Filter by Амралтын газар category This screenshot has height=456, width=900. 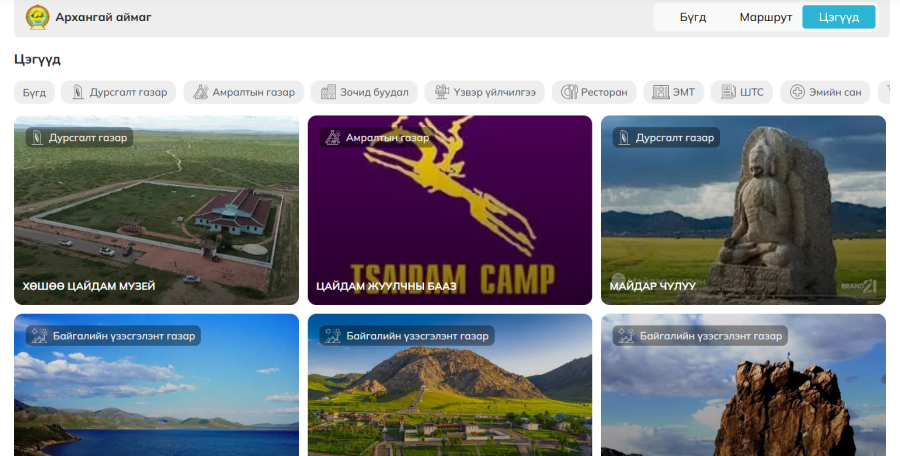pyautogui.click(x=243, y=92)
